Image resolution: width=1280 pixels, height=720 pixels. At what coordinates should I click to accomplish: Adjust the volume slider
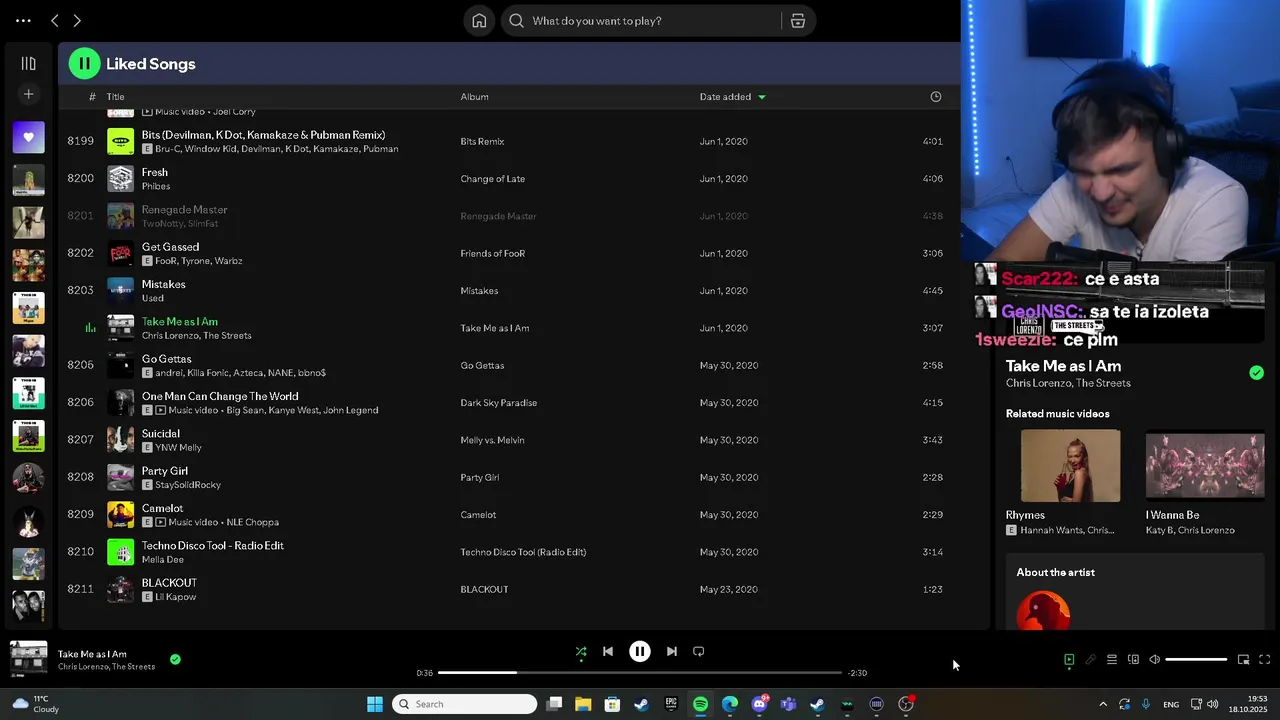(x=1196, y=660)
